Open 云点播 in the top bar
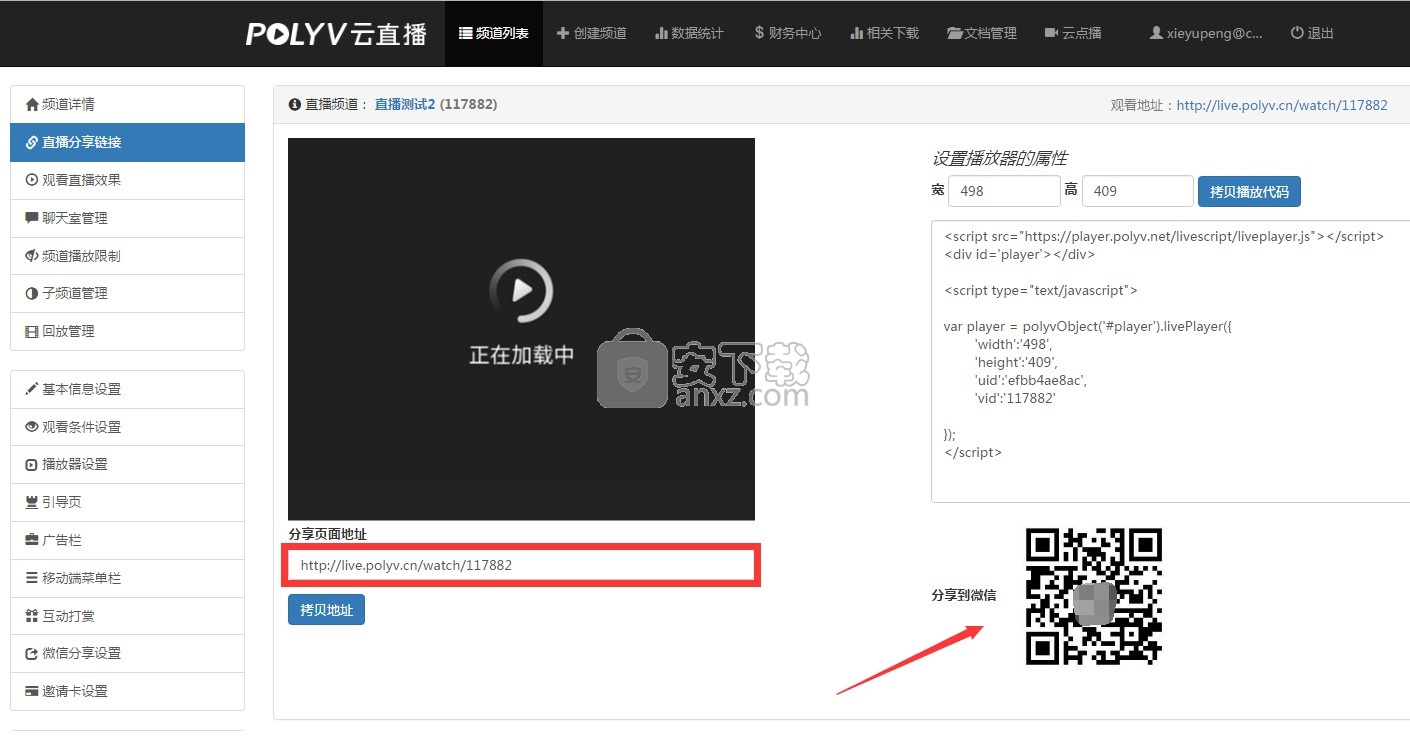Image resolution: width=1410 pixels, height=739 pixels. click(1073, 33)
